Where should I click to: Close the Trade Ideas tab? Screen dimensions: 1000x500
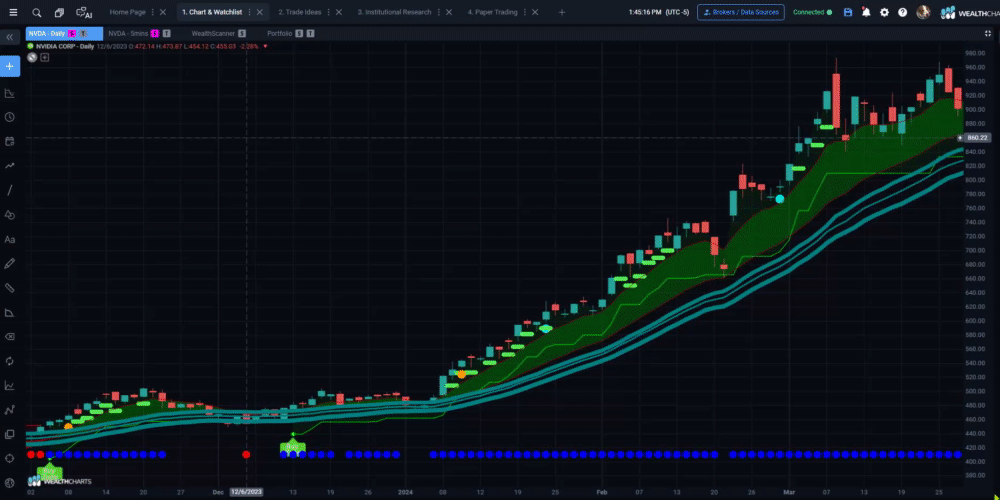pyautogui.click(x=339, y=12)
